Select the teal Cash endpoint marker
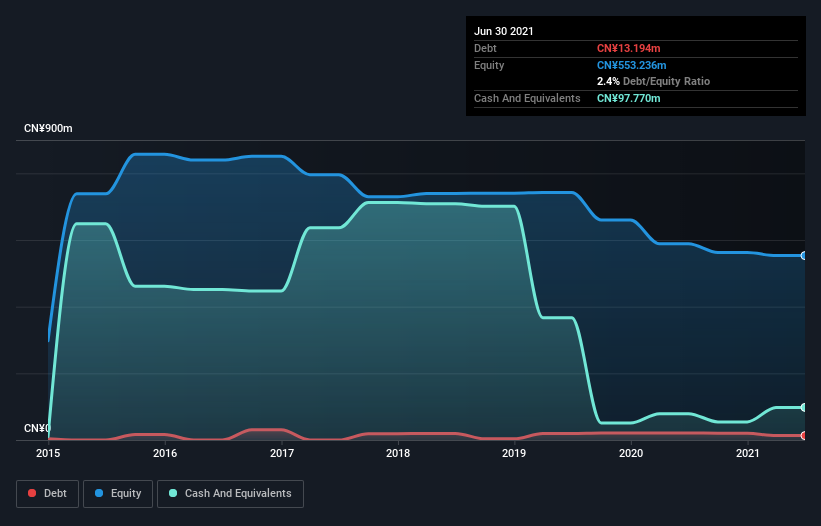Viewport: 821px width, 526px height. click(x=804, y=407)
